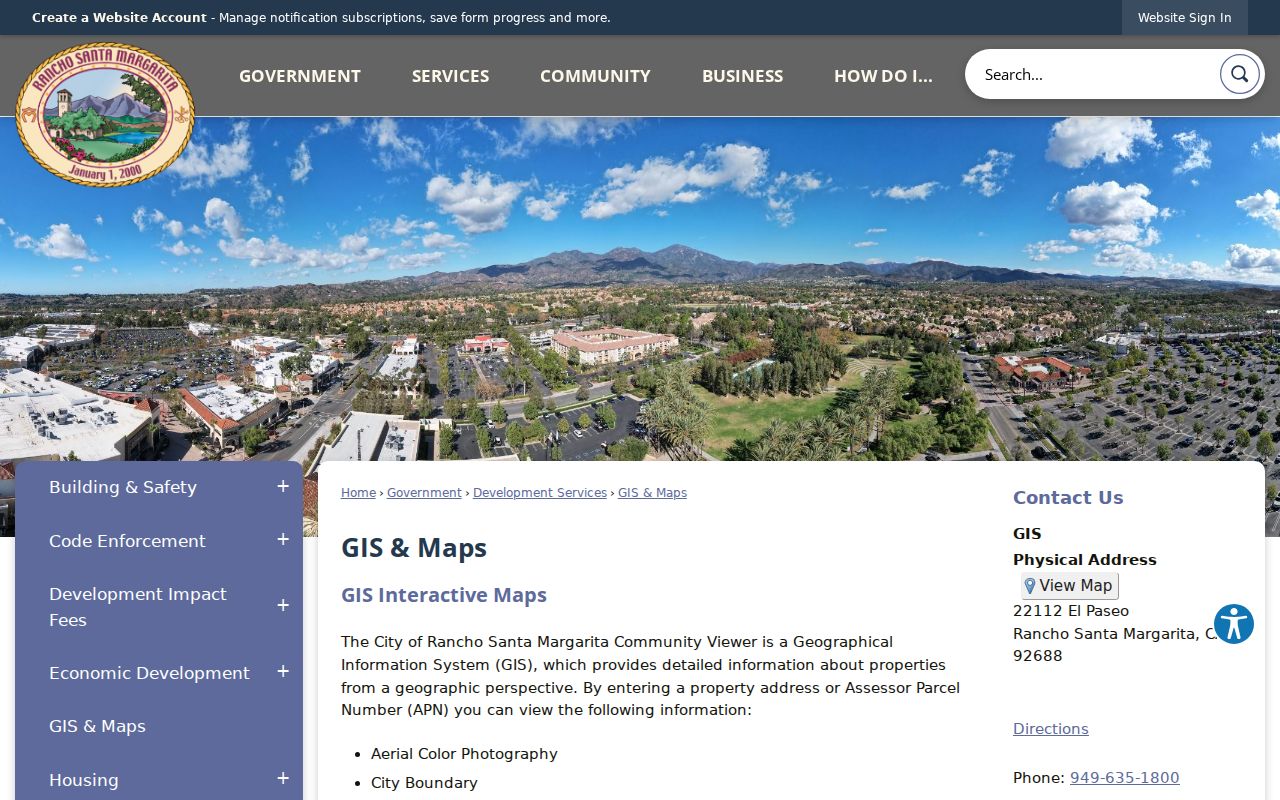Screen dimensions: 1280x800
Task: Open the Community main menu
Action: [595, 76]
